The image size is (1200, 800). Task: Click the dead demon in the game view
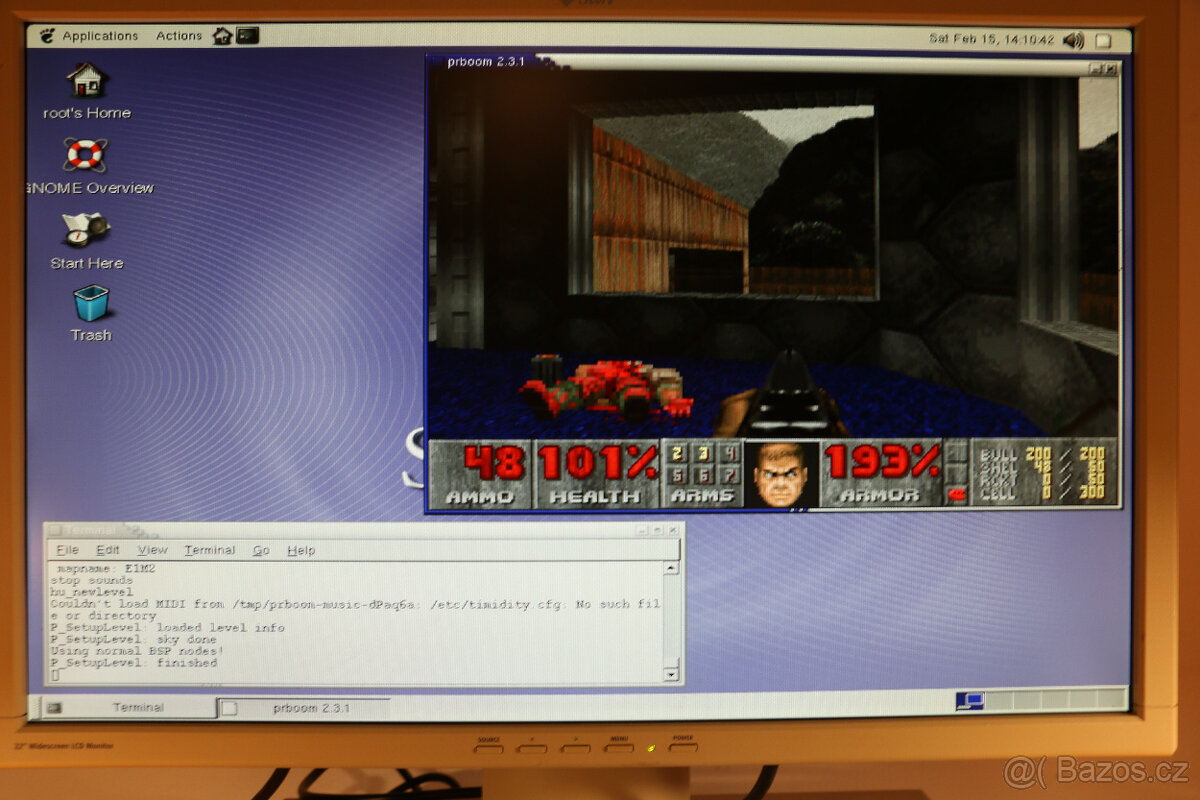(607, 388)
